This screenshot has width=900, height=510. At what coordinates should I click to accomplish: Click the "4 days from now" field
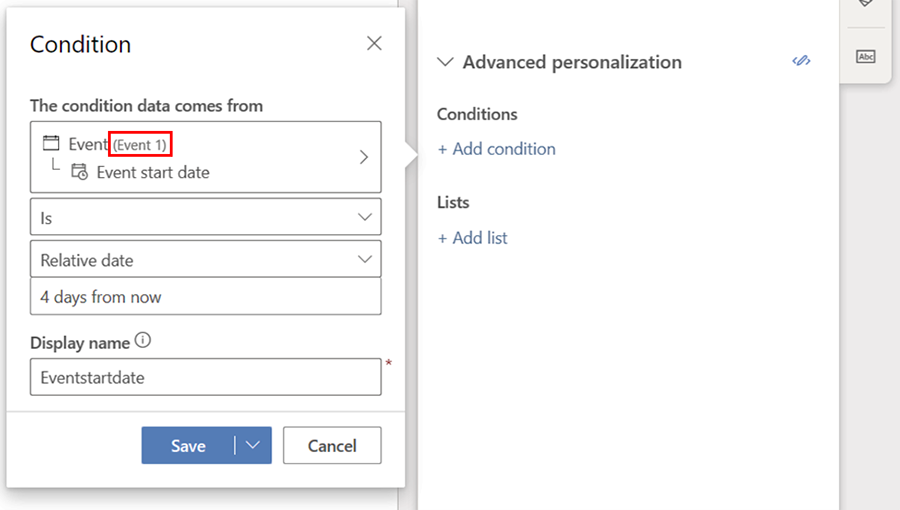[x=205, y=297]
